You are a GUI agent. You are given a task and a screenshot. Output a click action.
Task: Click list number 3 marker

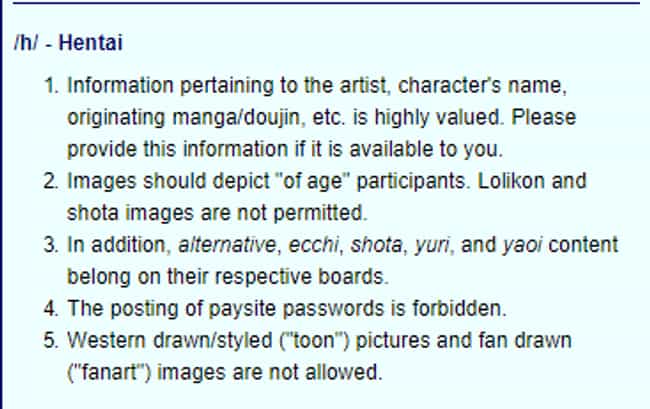tap(51, 245)
